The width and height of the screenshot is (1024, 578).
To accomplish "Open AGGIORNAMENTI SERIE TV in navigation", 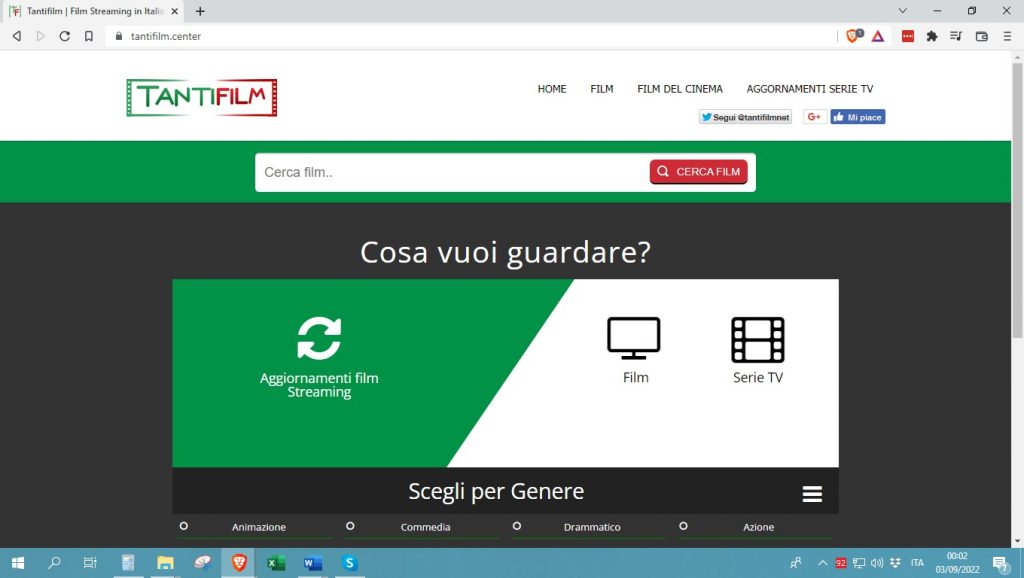I will pos(809,89).
